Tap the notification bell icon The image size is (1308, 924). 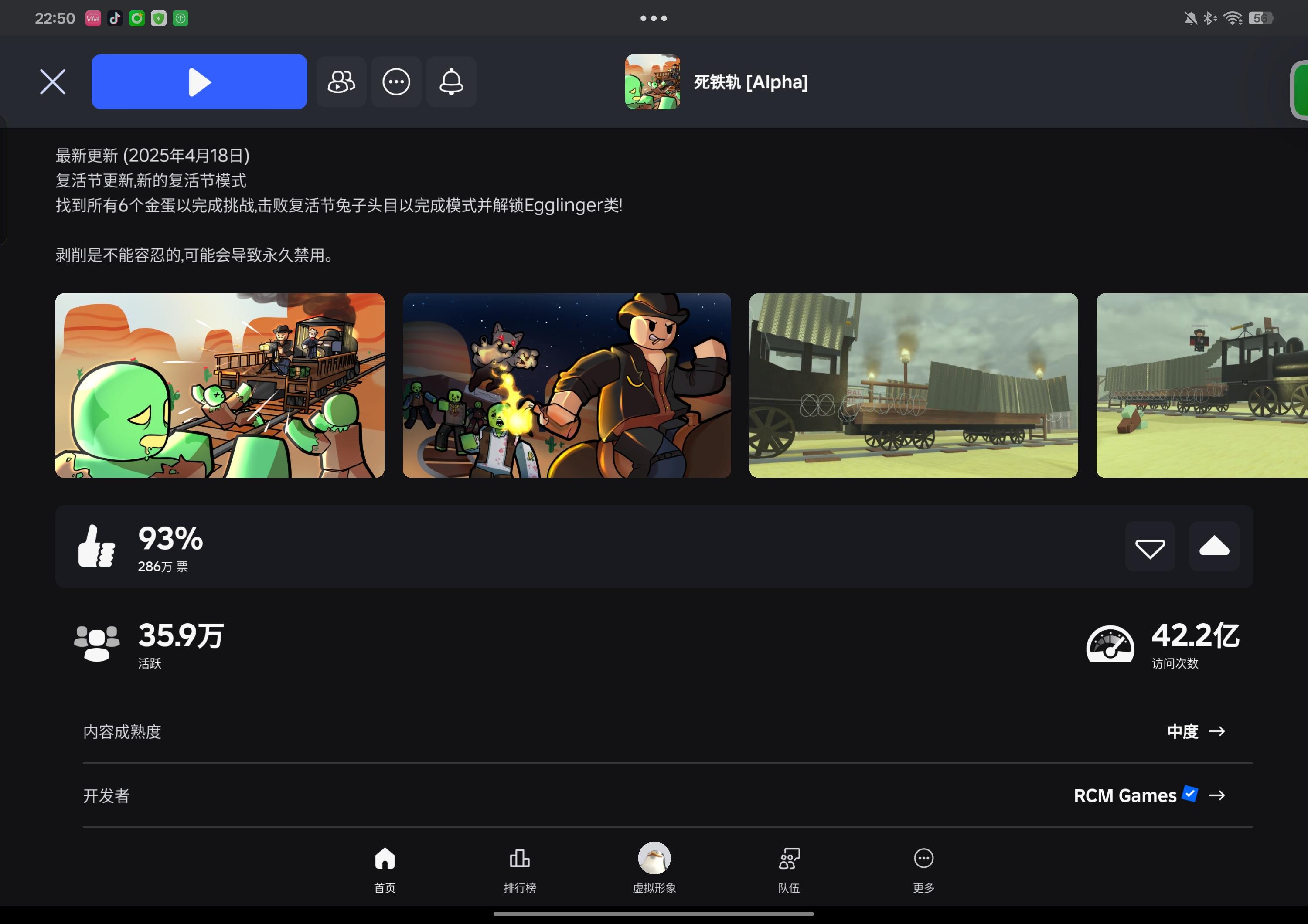click(451, 82)
